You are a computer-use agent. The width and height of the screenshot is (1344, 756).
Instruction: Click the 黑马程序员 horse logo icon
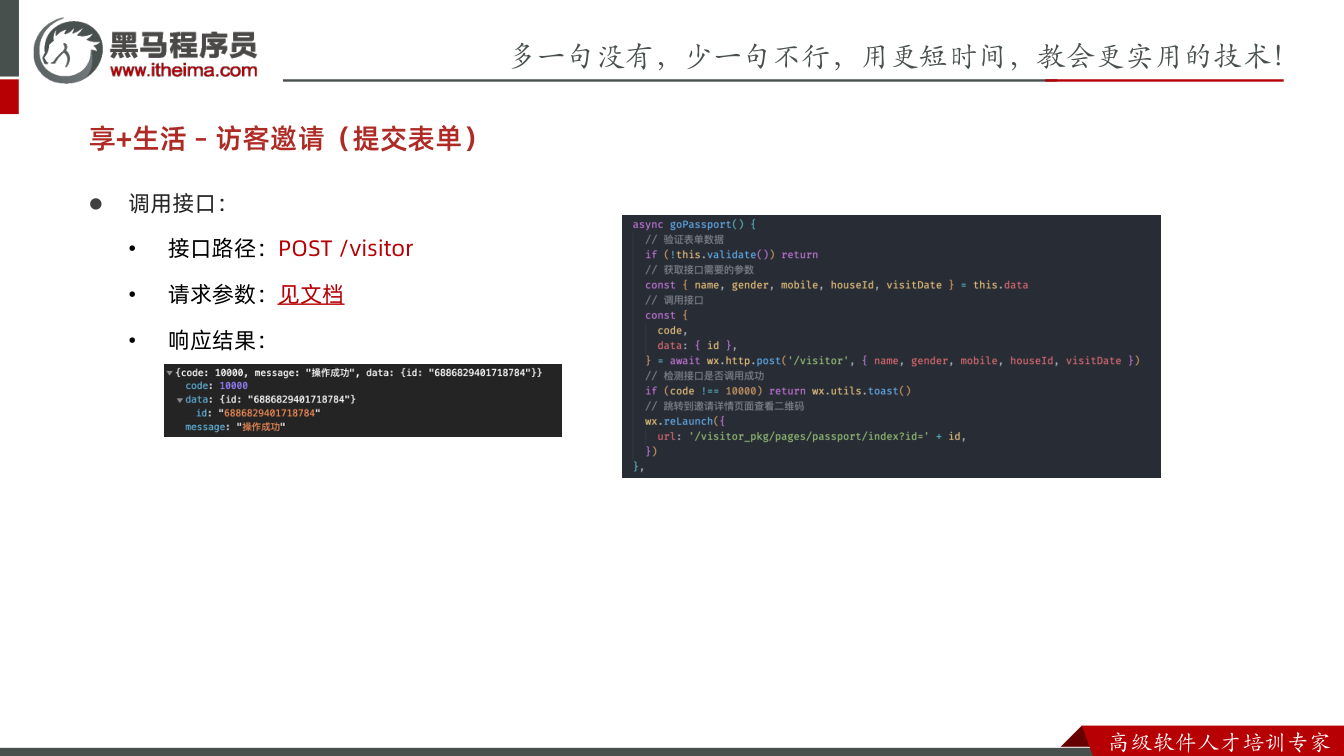click(x=68, y=50)
